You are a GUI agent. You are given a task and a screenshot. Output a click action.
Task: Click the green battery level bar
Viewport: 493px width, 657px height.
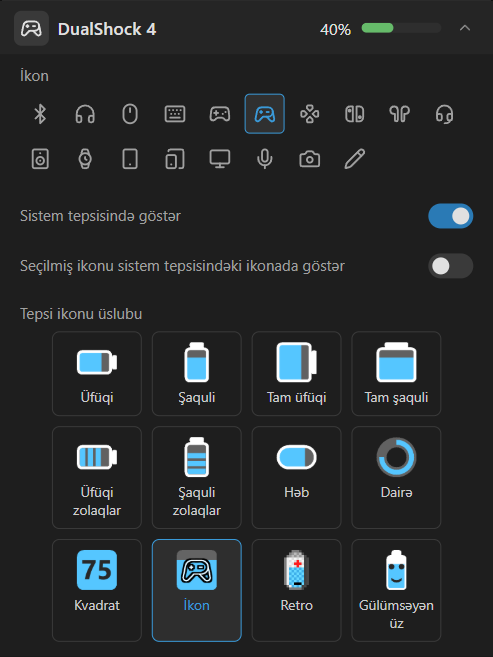pos(401,28)
